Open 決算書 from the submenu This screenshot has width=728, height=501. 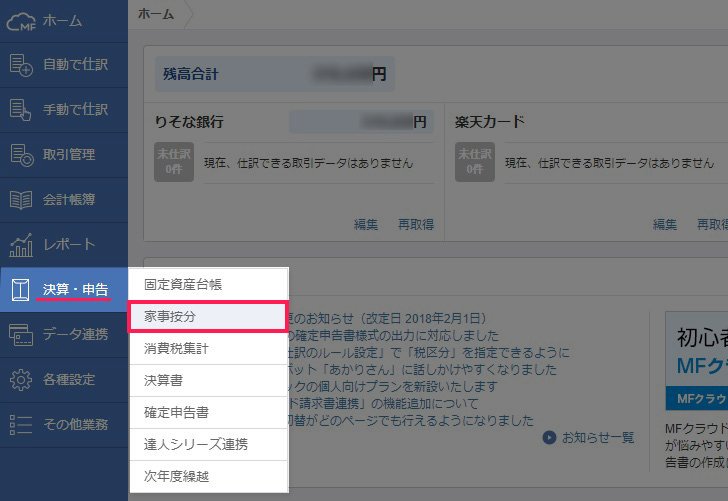pyautogui.click(x=208, y=381)
